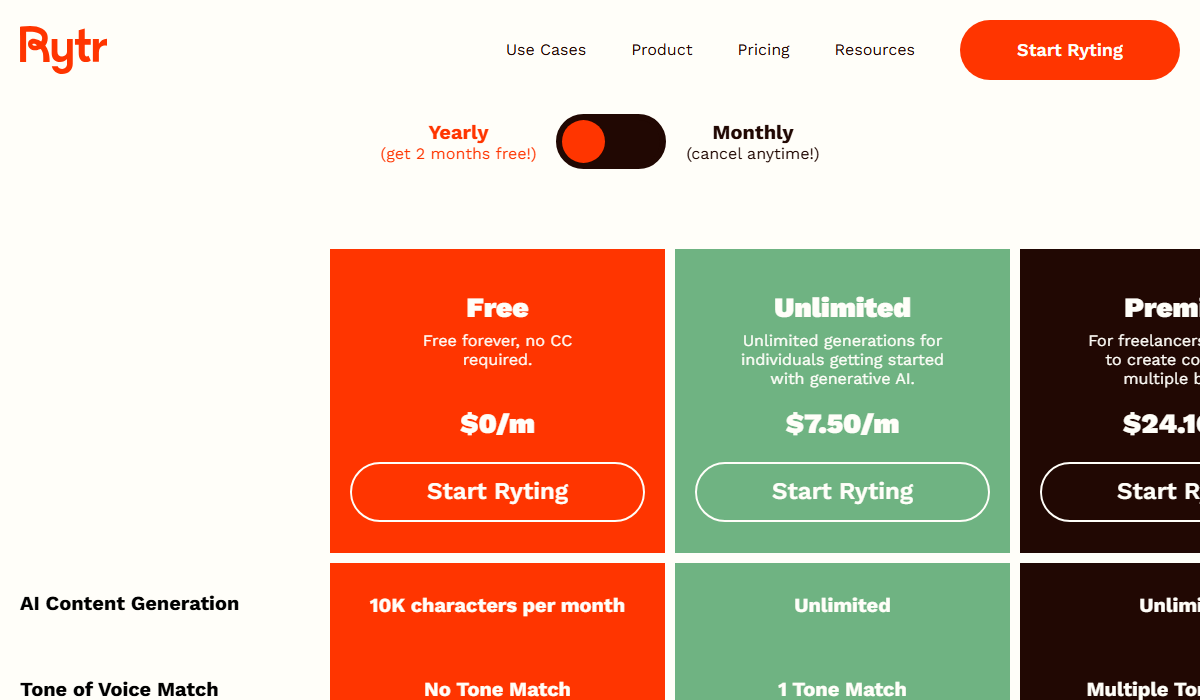The image size is (1200, 700).
Task: Click the orange Start Ryting header button
Action: click(1069, 49)
